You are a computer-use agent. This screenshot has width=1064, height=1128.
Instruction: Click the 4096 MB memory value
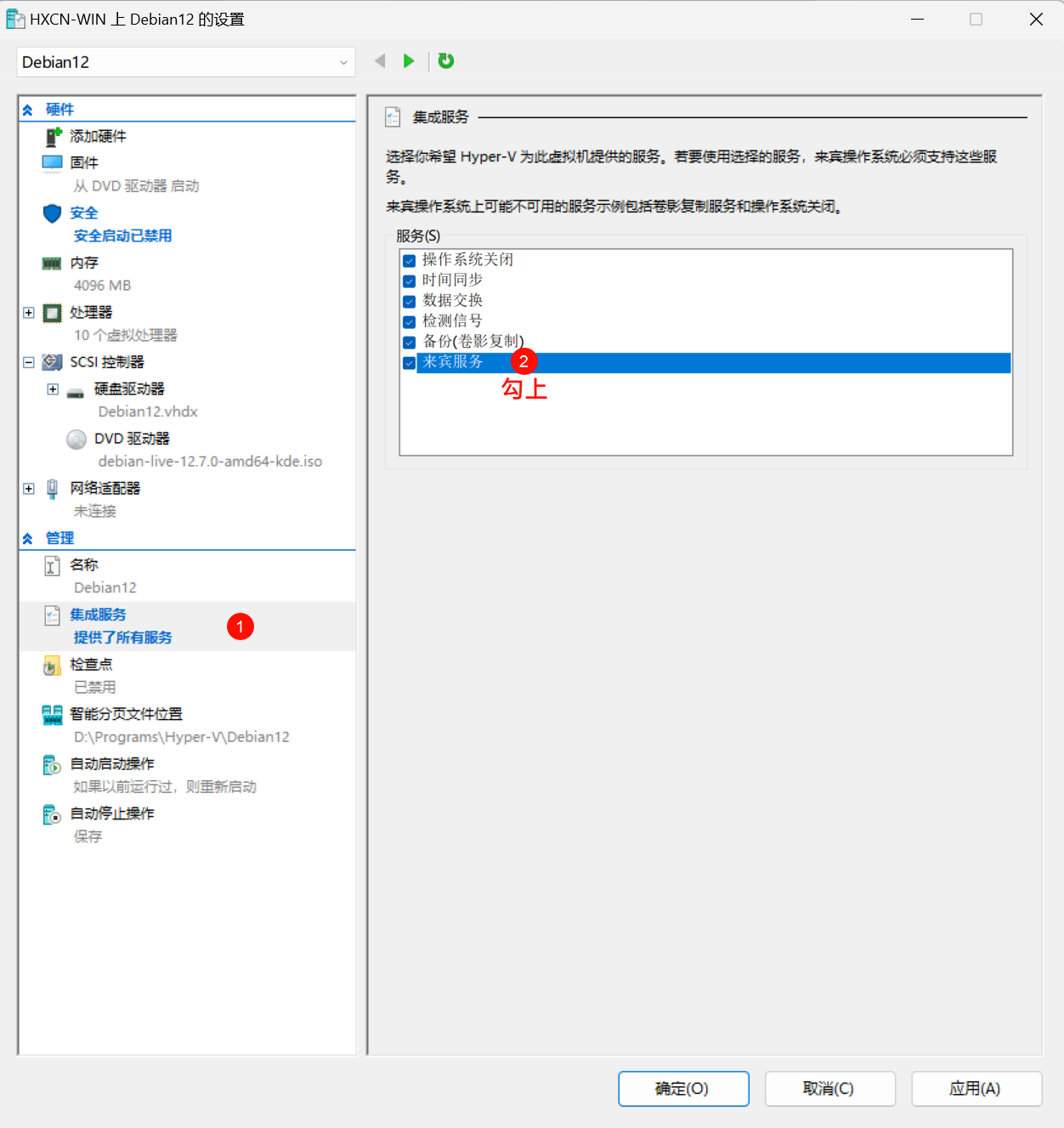tap(102, 286)
